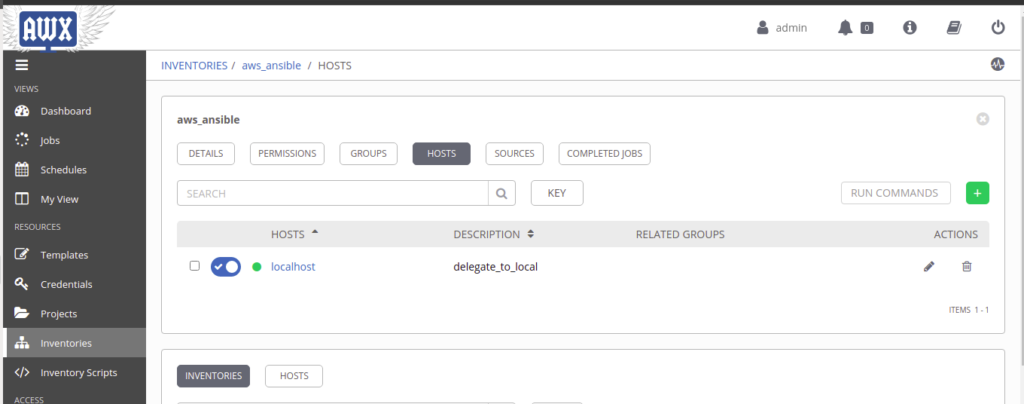
Task: Switch to the COMPLETED JOBS tab
Action: tap(604, 153)
